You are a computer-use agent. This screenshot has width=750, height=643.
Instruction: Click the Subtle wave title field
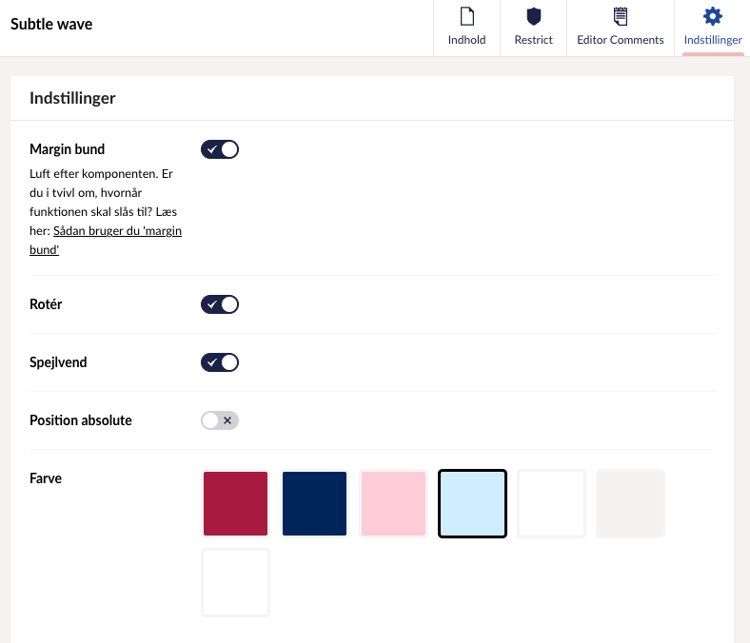(x=52, y=24)
